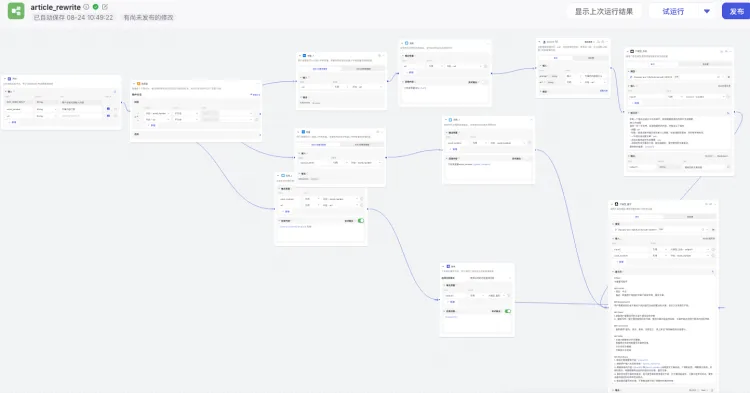Click the orange condition selector node icon
Screen dimensions: 750x393
[x=139, y=84]
